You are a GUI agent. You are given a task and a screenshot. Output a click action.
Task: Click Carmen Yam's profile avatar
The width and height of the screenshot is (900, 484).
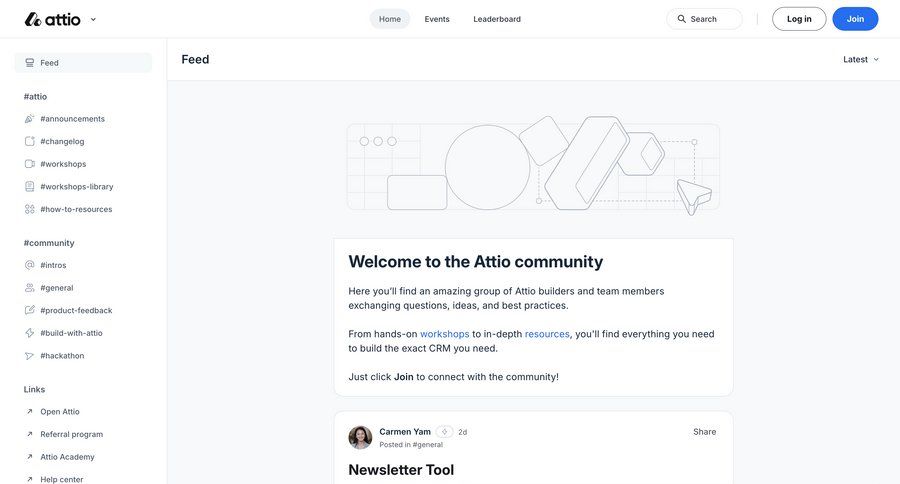(360, 437)
